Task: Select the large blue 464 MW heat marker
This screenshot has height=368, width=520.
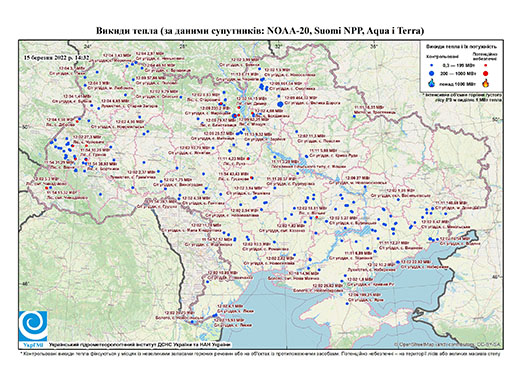Action: click(x=280, y=104)
